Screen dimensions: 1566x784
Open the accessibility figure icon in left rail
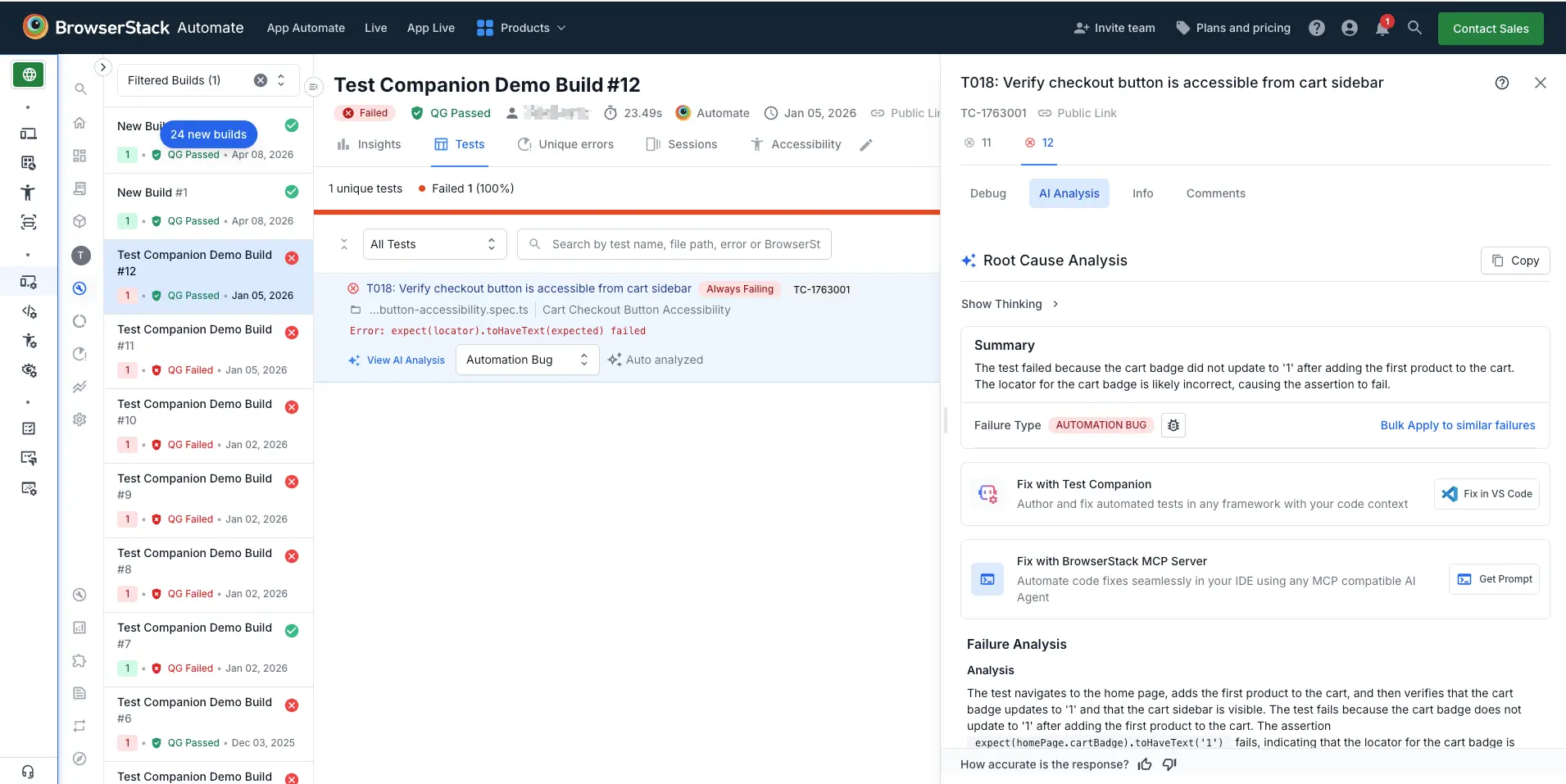[x=28, y=193]
